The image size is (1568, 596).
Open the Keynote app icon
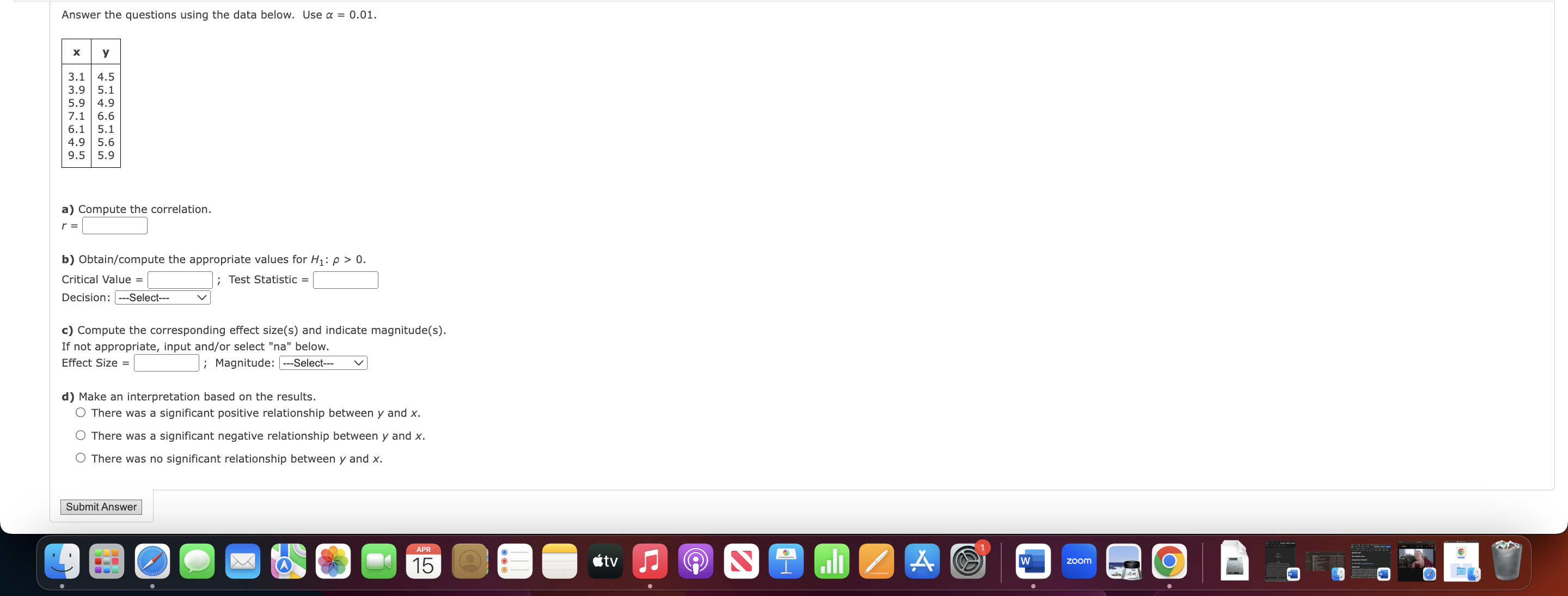(786, 561)
